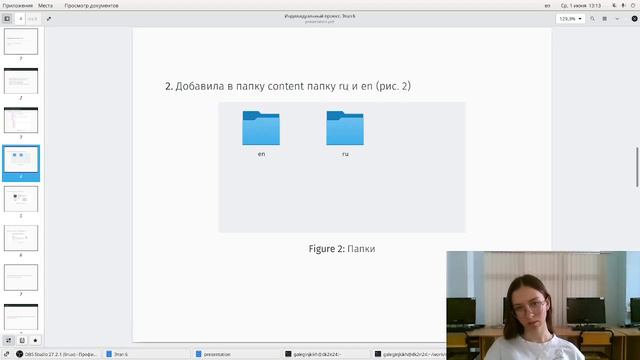Switch to second terminal window in taskbar
This screenshot has height=360, width=640.
coord(409,354)
